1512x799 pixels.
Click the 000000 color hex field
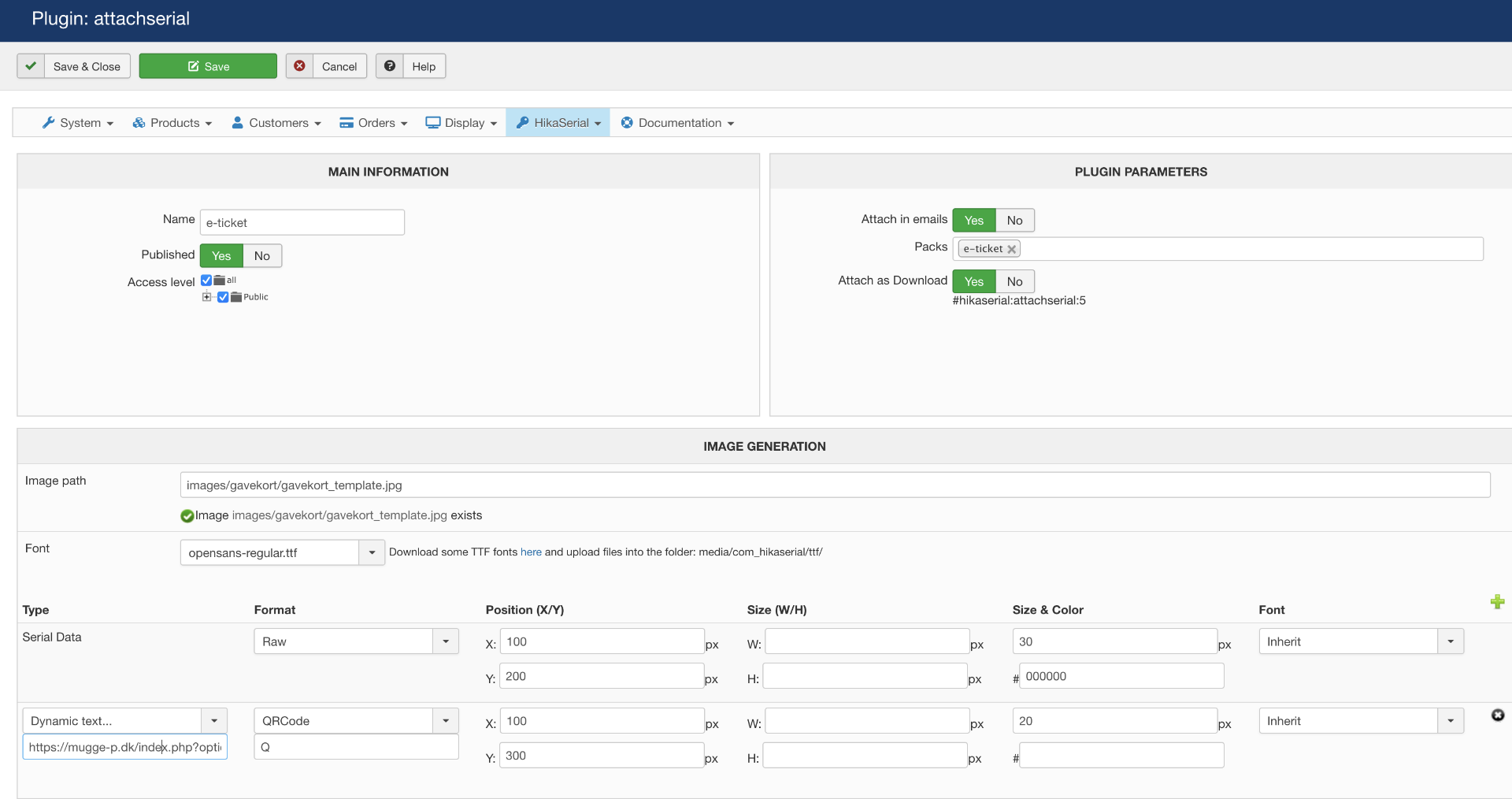(1121, 676)
